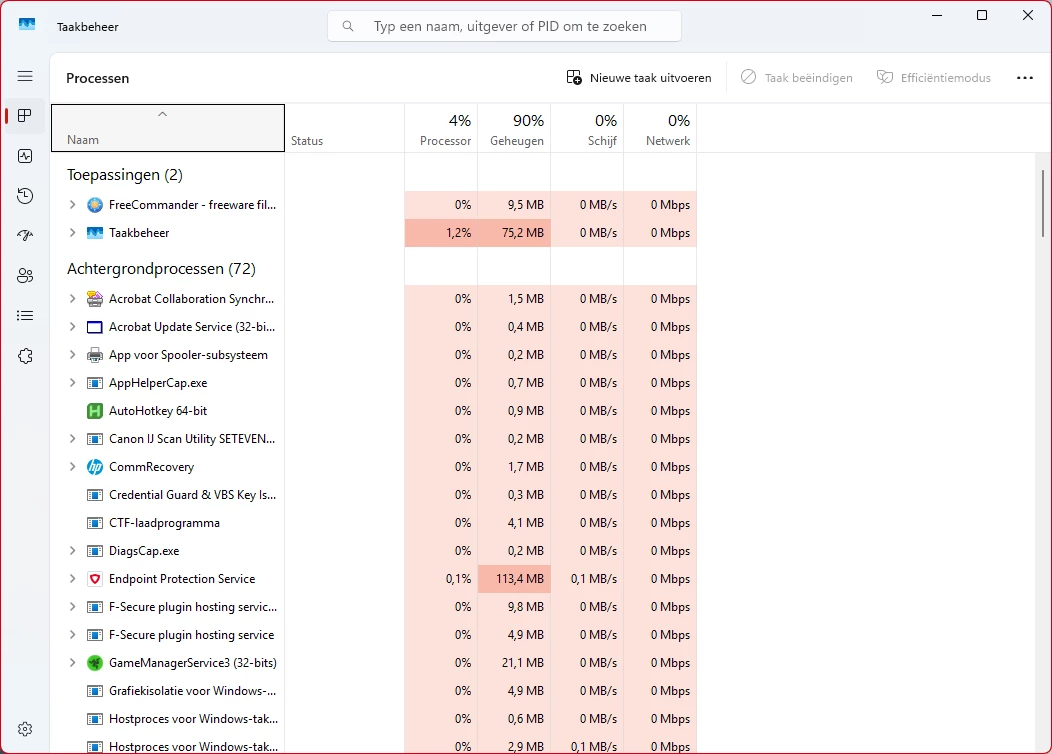This screenshot has height=754, width=1052.
Task: Click the Taakbeheer process row icon
Action: click(95, 233)
